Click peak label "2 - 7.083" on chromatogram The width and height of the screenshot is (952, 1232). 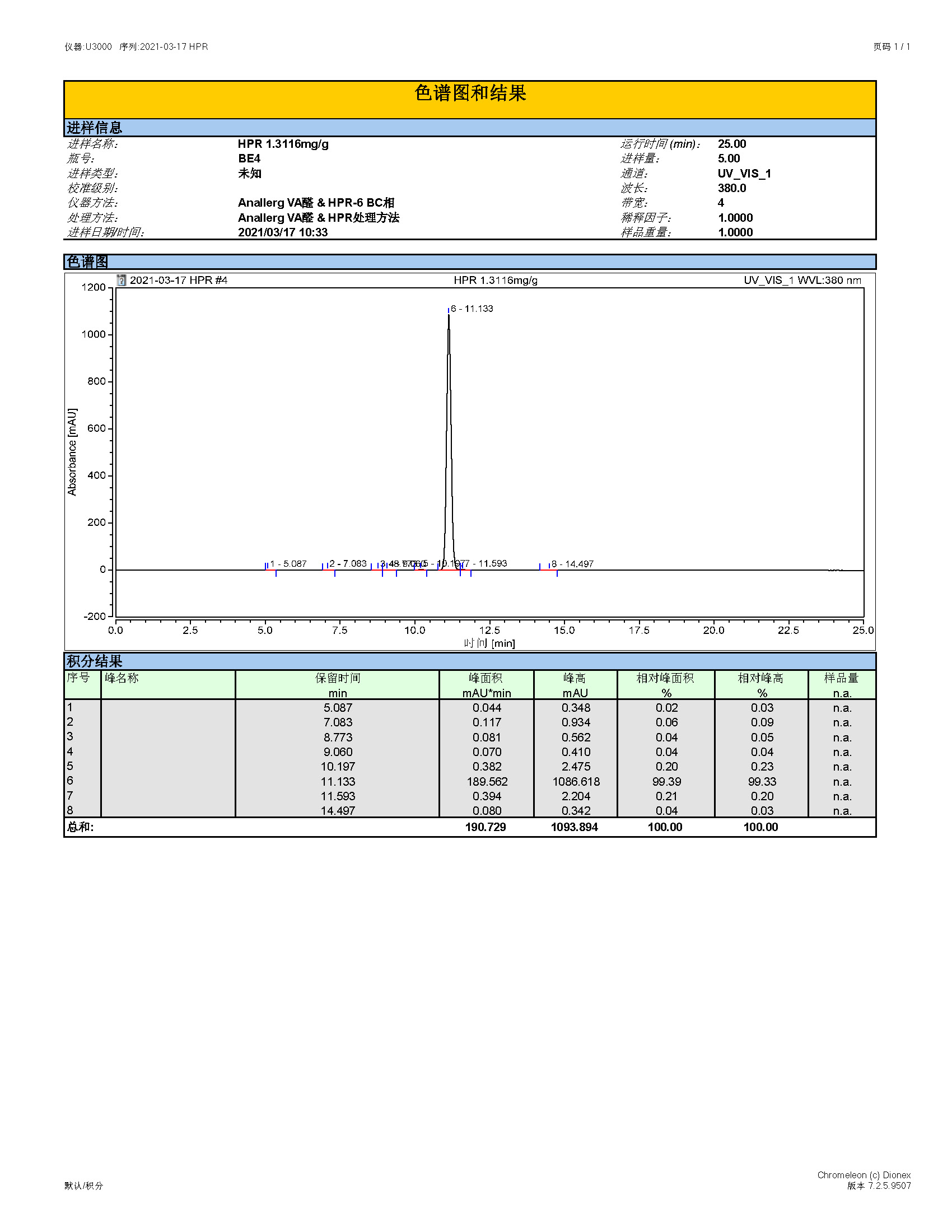coord(348,563)
